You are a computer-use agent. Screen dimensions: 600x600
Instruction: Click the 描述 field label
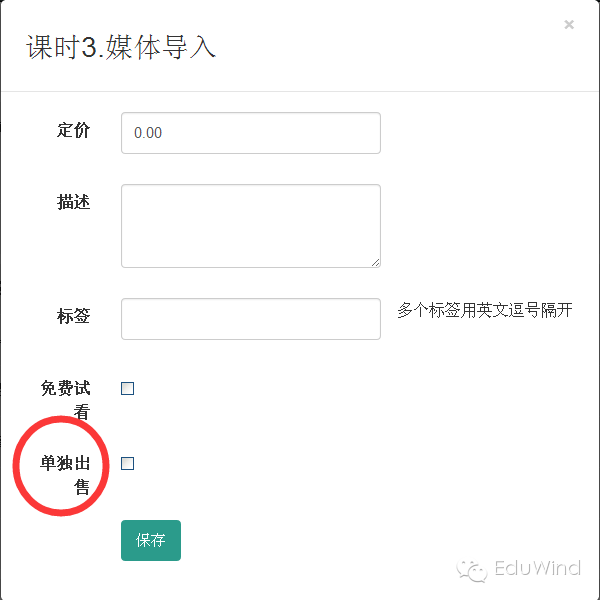pos(73,202)
